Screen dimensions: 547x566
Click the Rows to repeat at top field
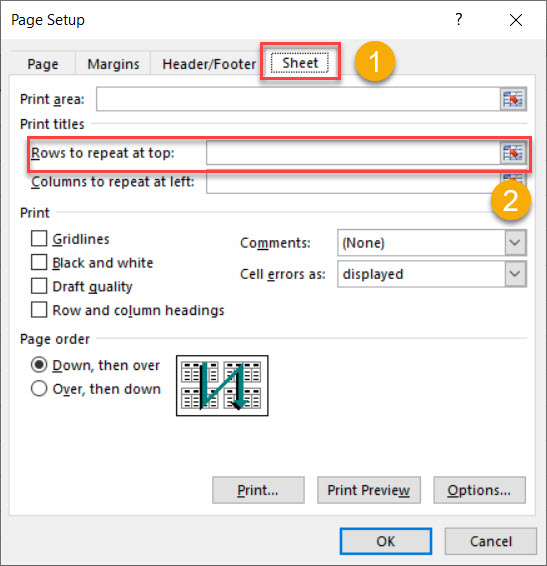click(x=353, y=153)
